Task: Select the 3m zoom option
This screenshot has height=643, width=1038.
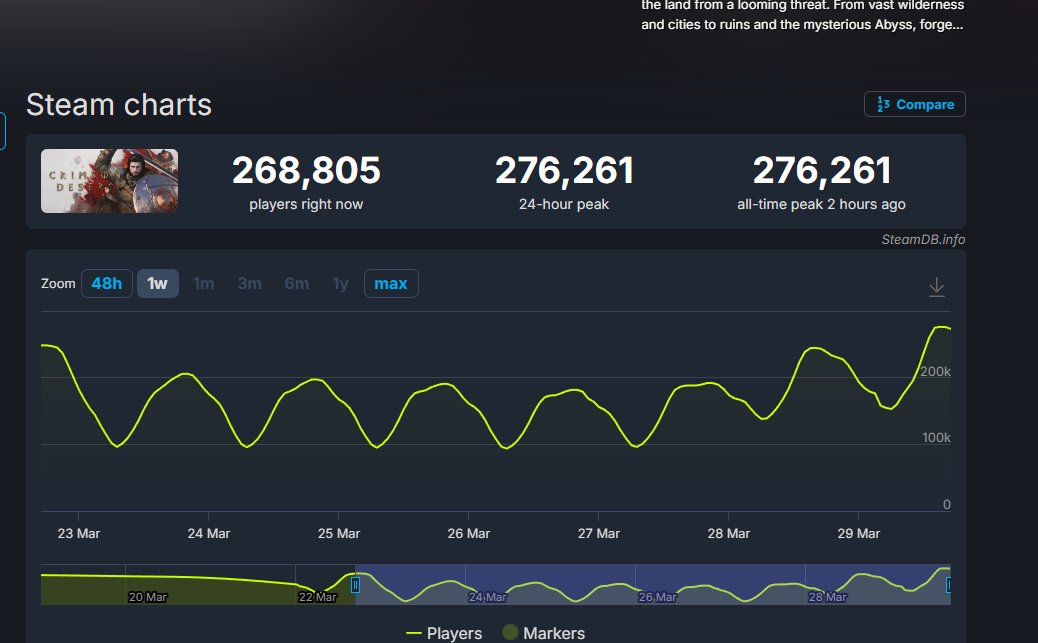Action: click(250, 283)
